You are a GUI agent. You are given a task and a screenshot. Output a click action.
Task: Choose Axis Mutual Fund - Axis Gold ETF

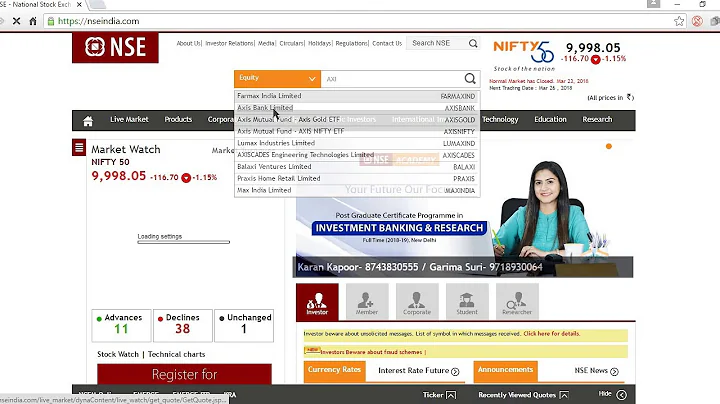[x=356, y=119]
